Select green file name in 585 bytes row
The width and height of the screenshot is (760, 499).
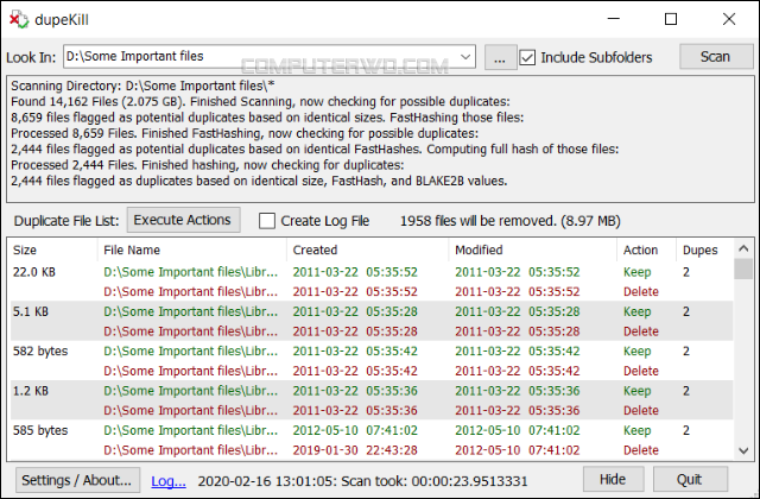(190, 430)
